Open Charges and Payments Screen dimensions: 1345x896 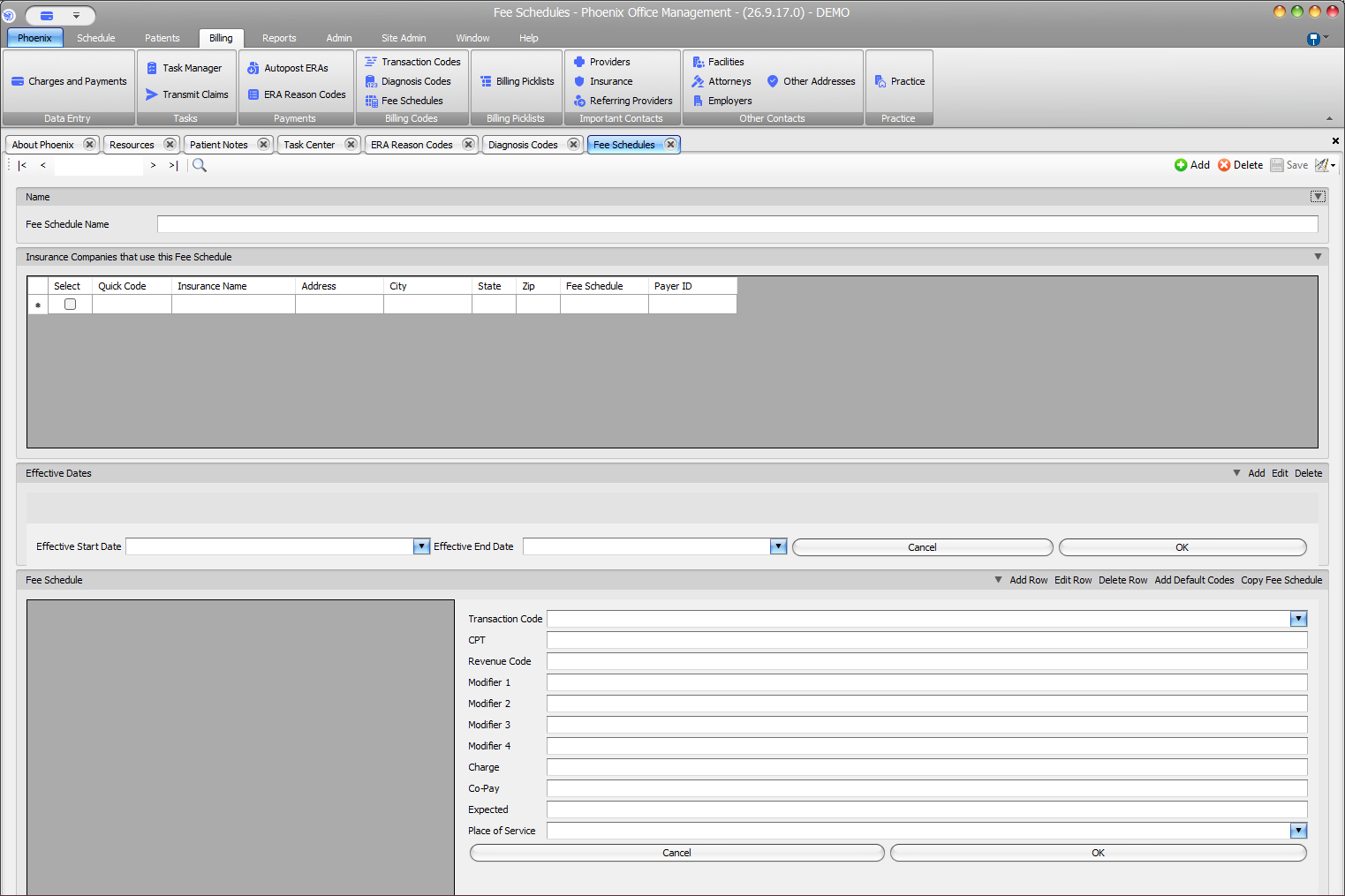click(x=69, y=81)
